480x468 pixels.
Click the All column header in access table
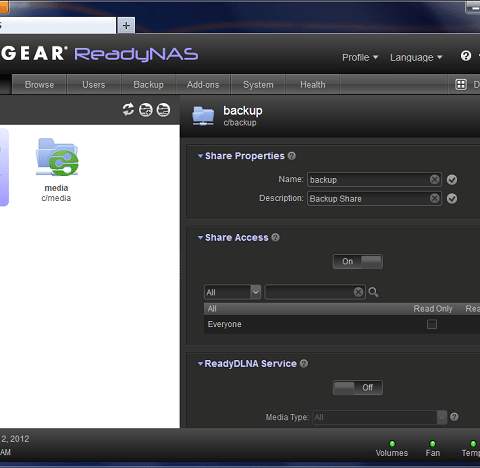point(212,309)
